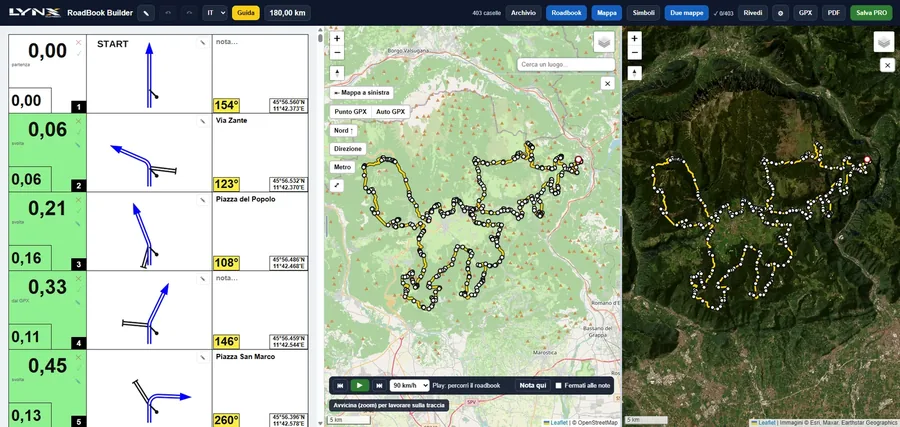Zoom out on the OpenStreetMap map
This screenshot has width=900, height=427.
point(337,53)
